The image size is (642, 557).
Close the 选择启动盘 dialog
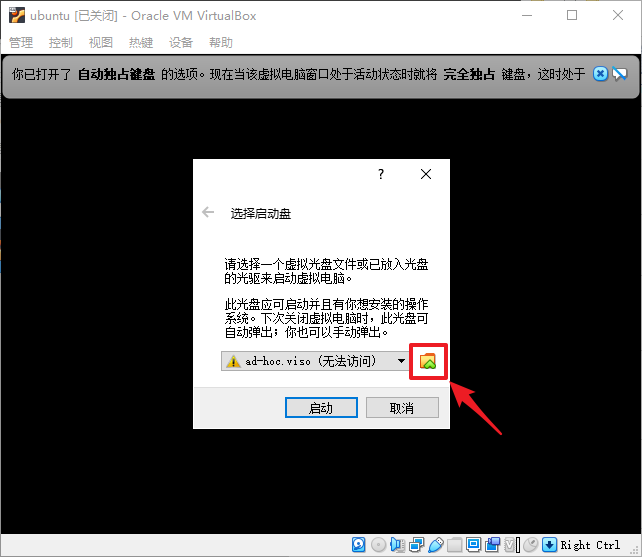(426, 174)
